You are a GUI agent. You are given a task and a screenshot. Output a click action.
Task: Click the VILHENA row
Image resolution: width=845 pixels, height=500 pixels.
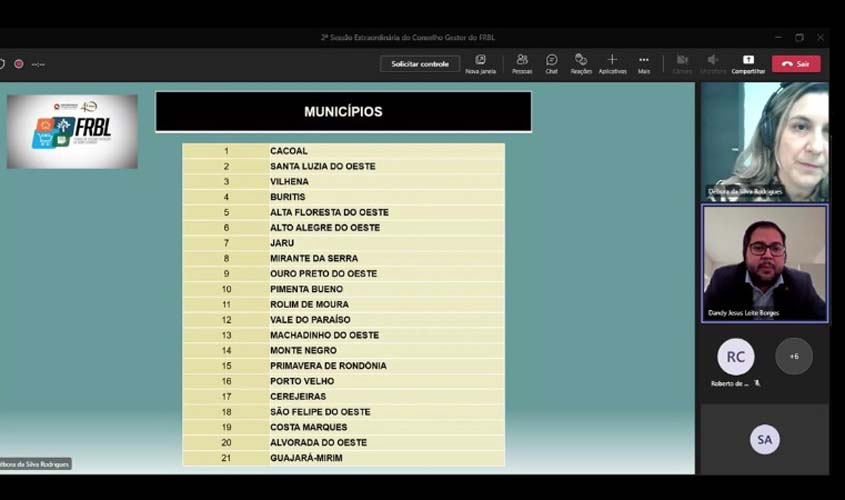tap(343, 182)
